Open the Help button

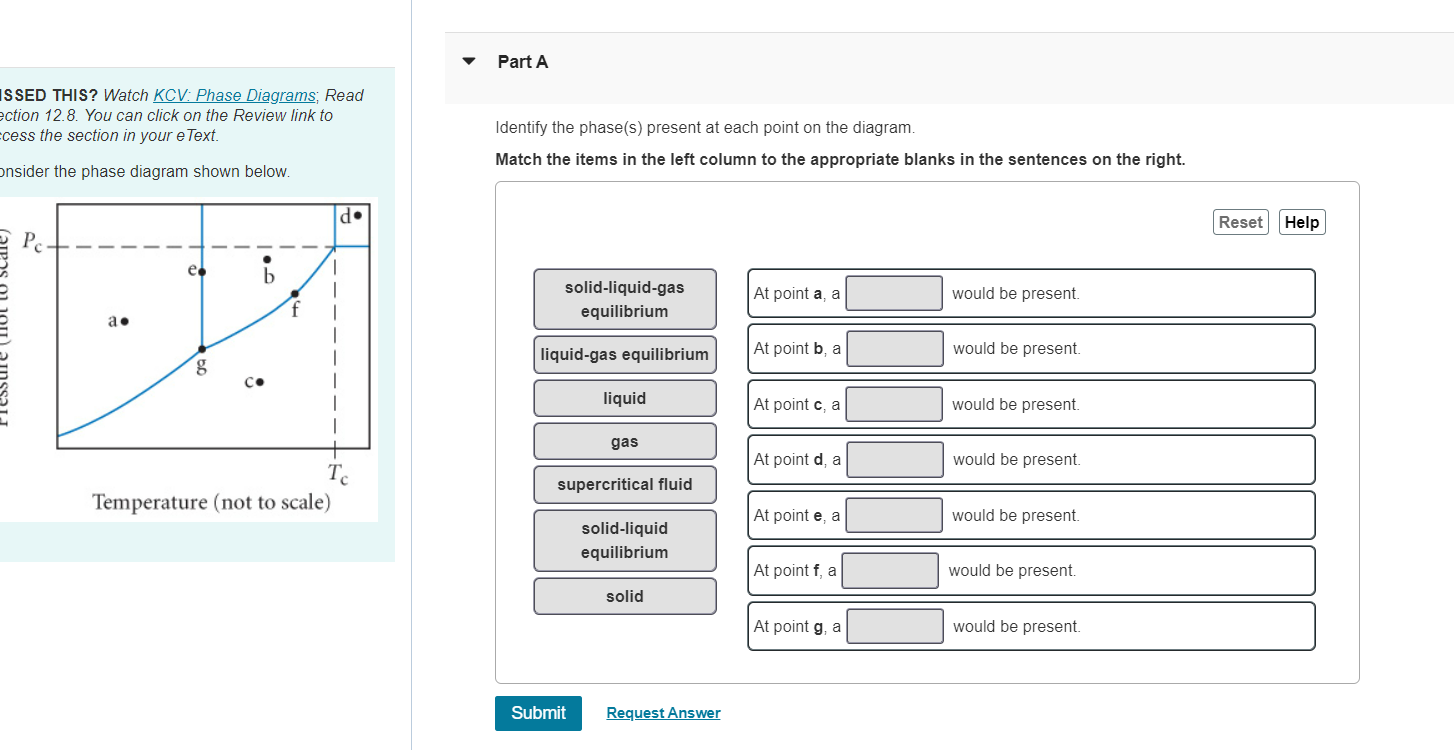pyautogui.click(x=1302, y=222)
